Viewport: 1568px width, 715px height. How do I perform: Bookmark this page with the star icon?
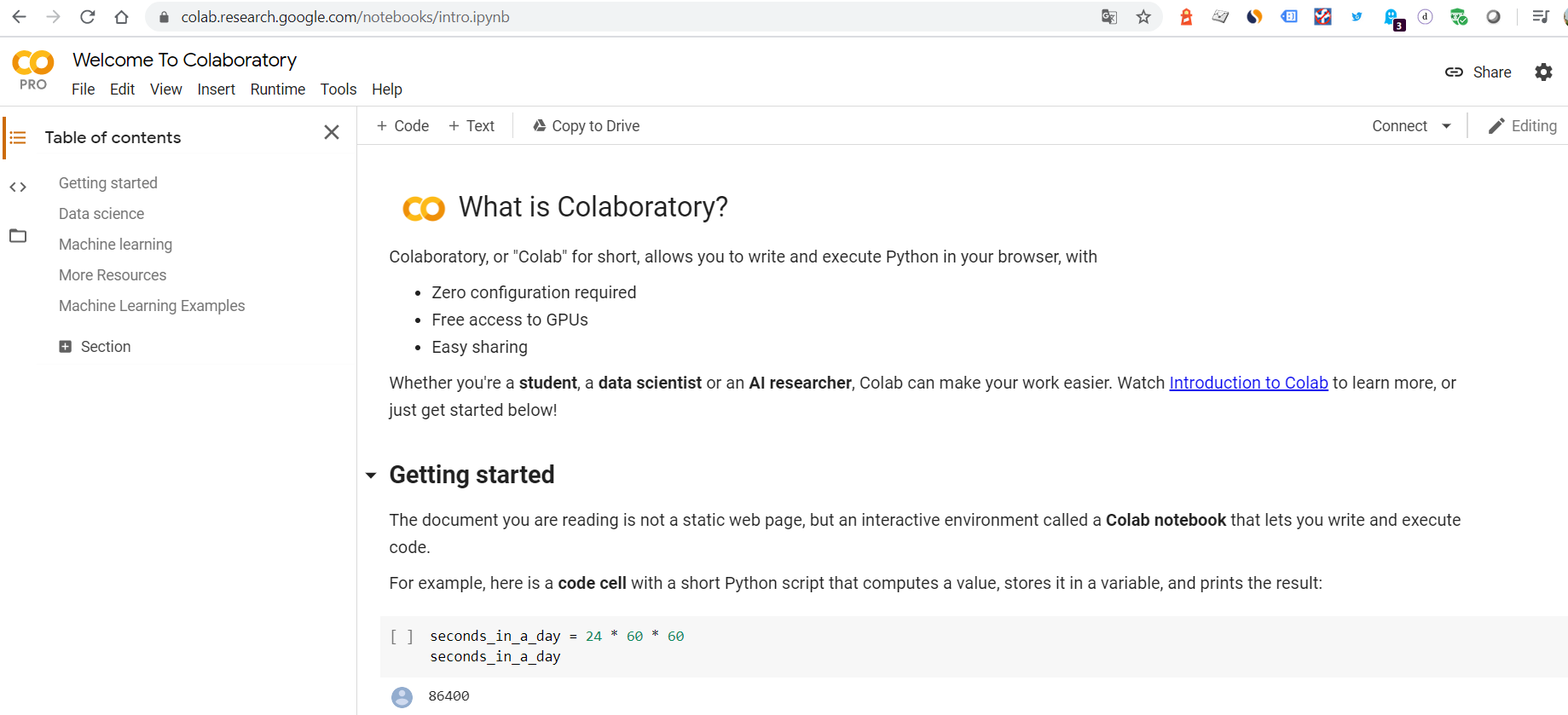1143,17
